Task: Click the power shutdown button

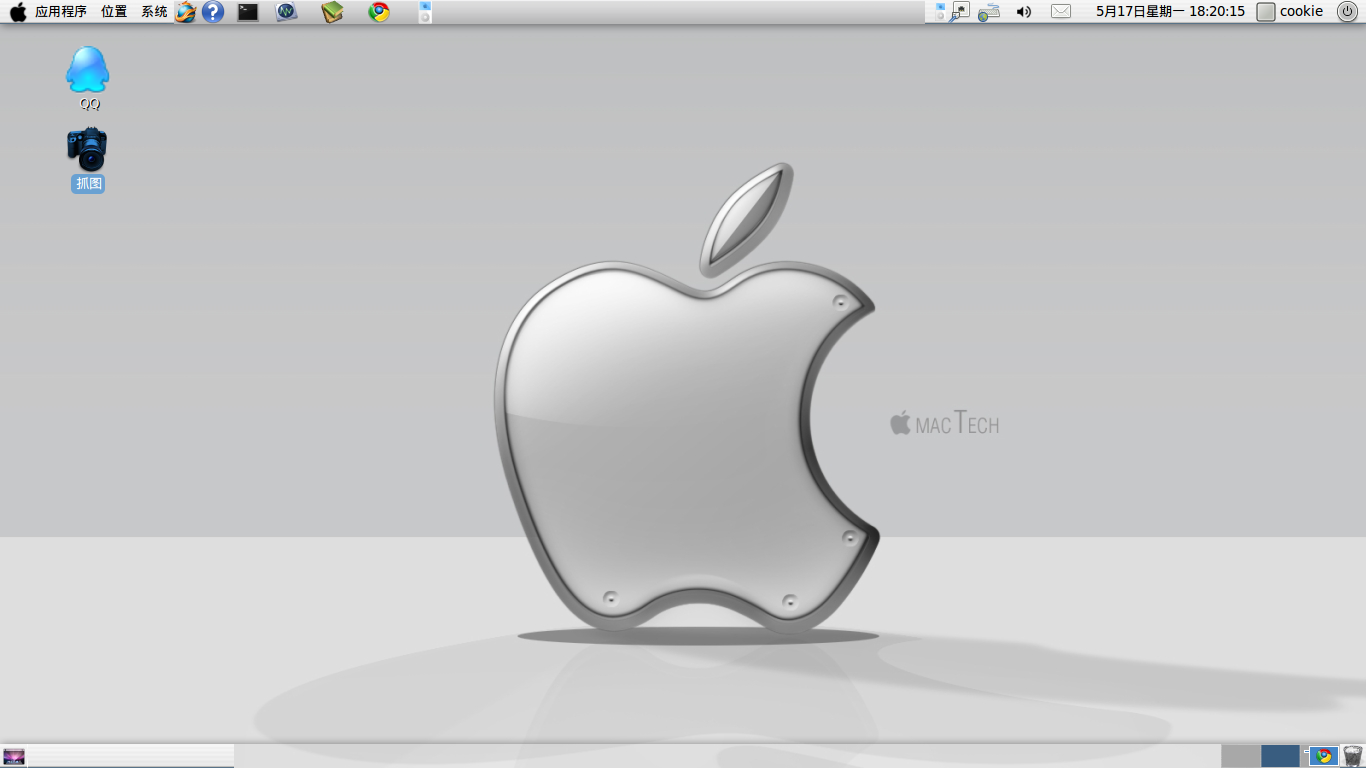Action: 1347,12
